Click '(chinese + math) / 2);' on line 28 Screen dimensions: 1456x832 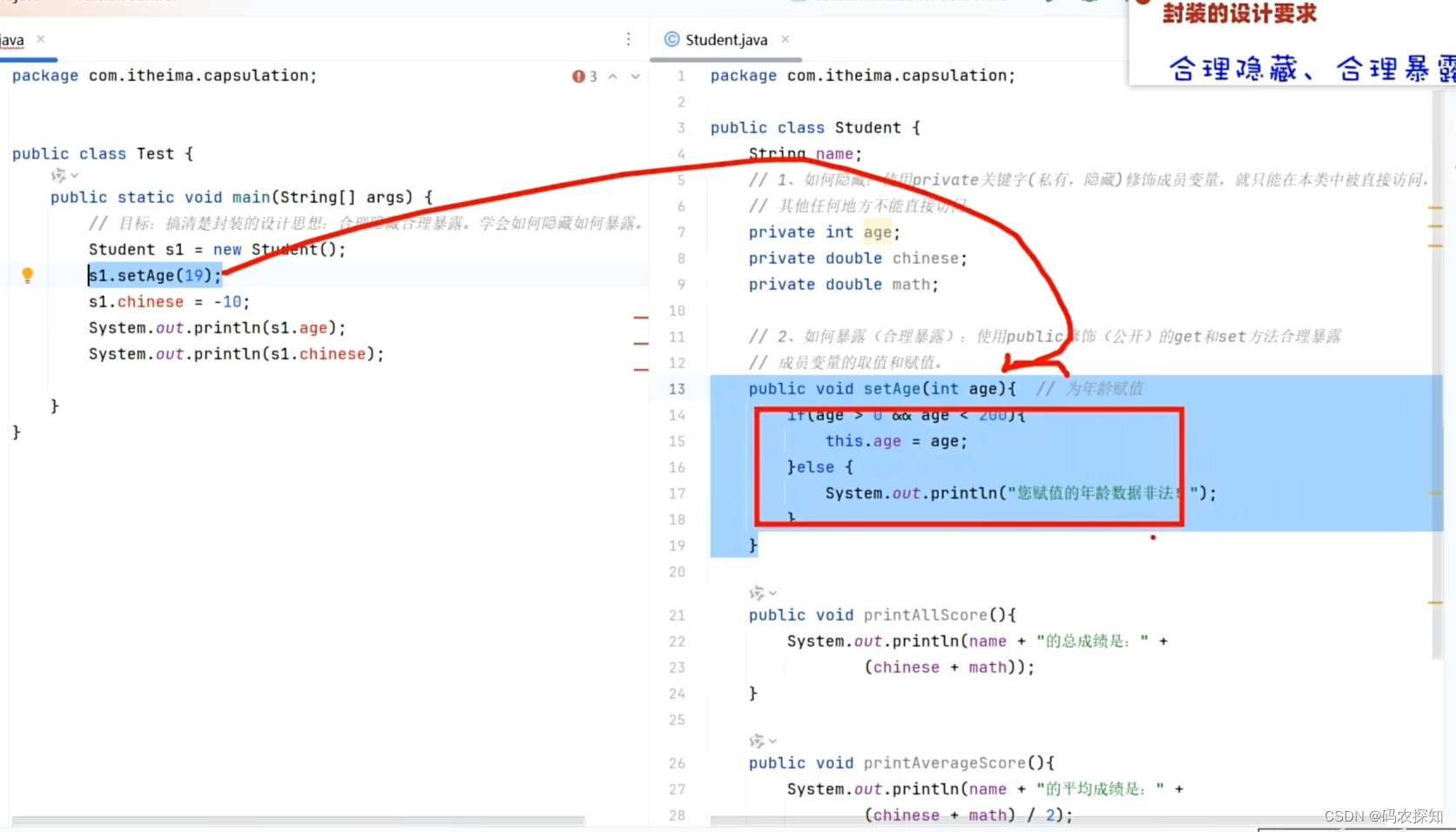(968, 815)
